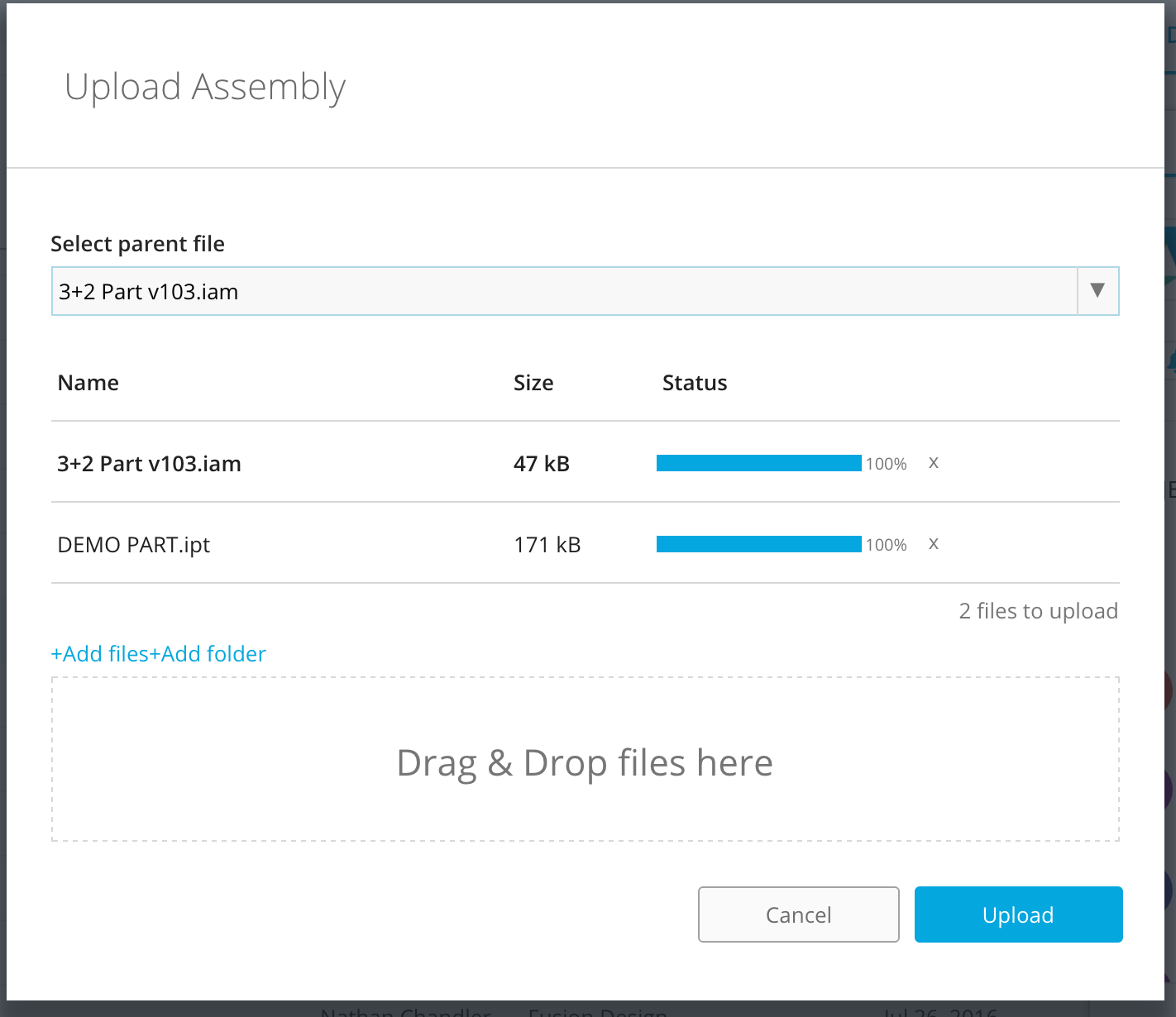Viewport: 1176px width, 1017px height.
Task: Click the 171 kB size value
Action: 547,545
